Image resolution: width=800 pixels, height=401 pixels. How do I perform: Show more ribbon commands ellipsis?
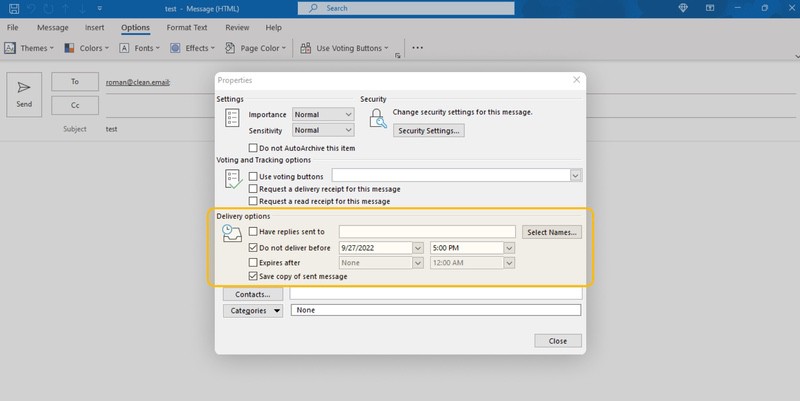(x=417, y=47)
